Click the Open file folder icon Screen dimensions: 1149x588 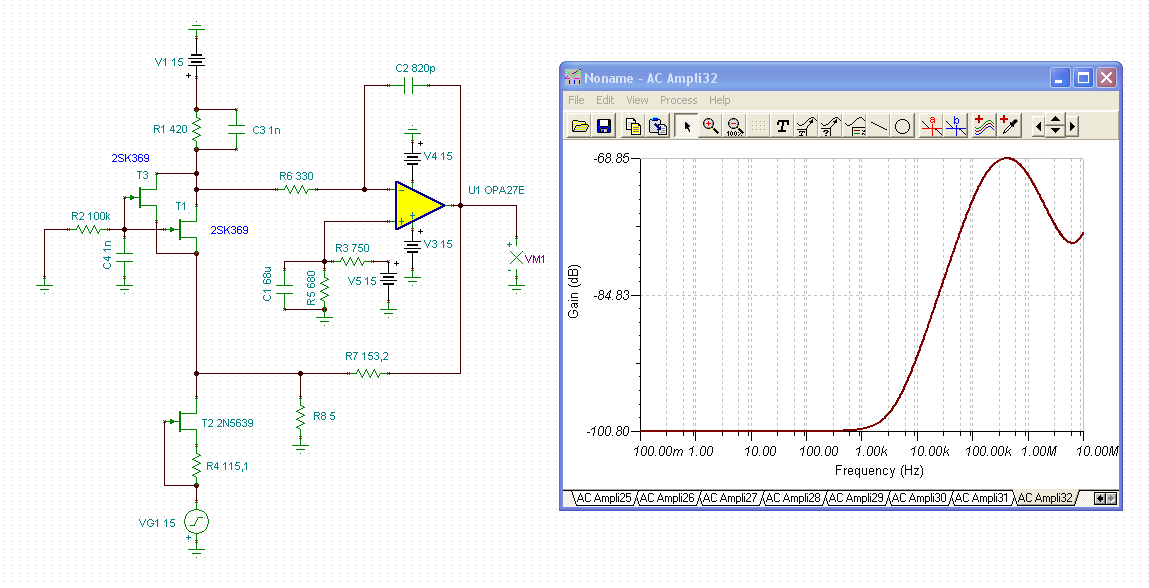coord(580,126)
